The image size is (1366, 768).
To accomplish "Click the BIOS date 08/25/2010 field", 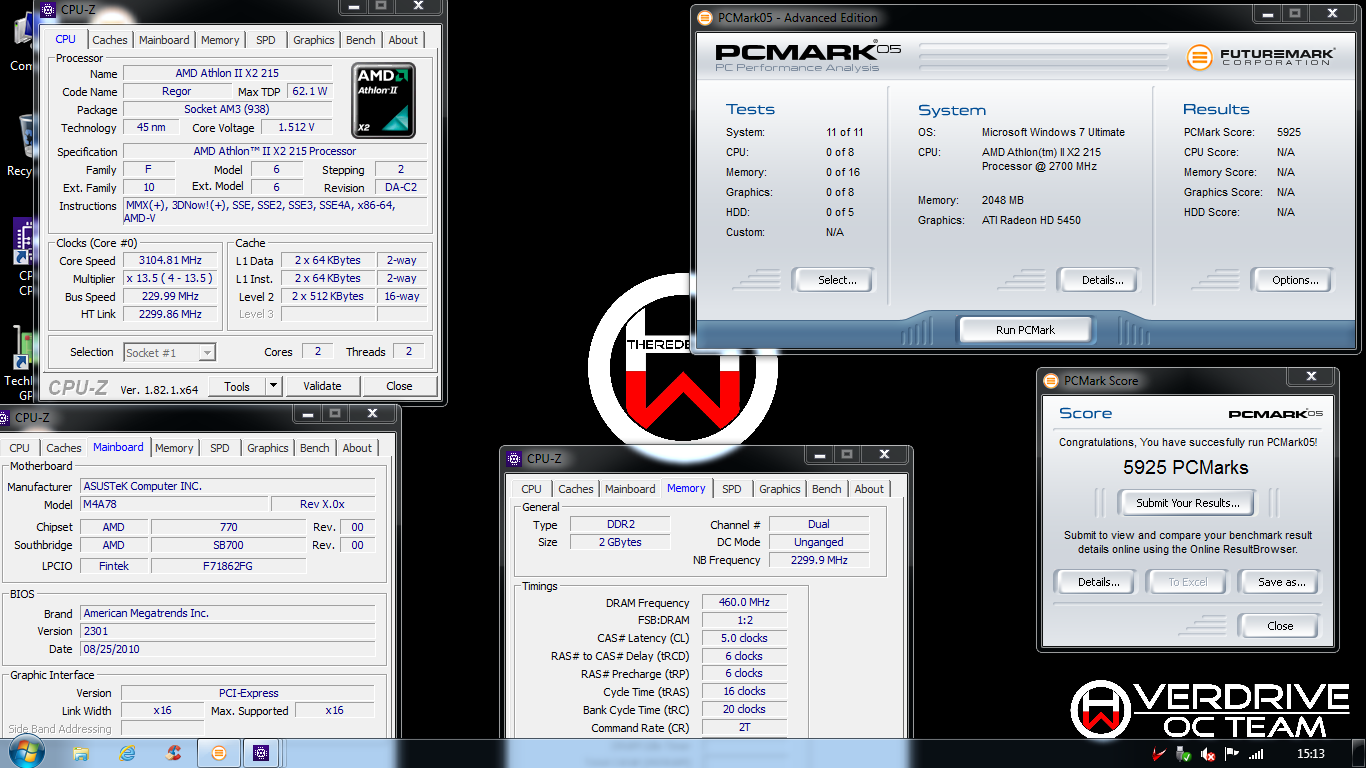I will (x=227, y=649).
